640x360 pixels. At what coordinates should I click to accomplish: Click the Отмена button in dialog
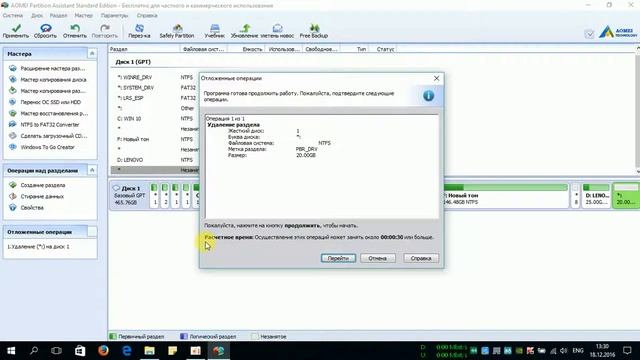[378, 258]
